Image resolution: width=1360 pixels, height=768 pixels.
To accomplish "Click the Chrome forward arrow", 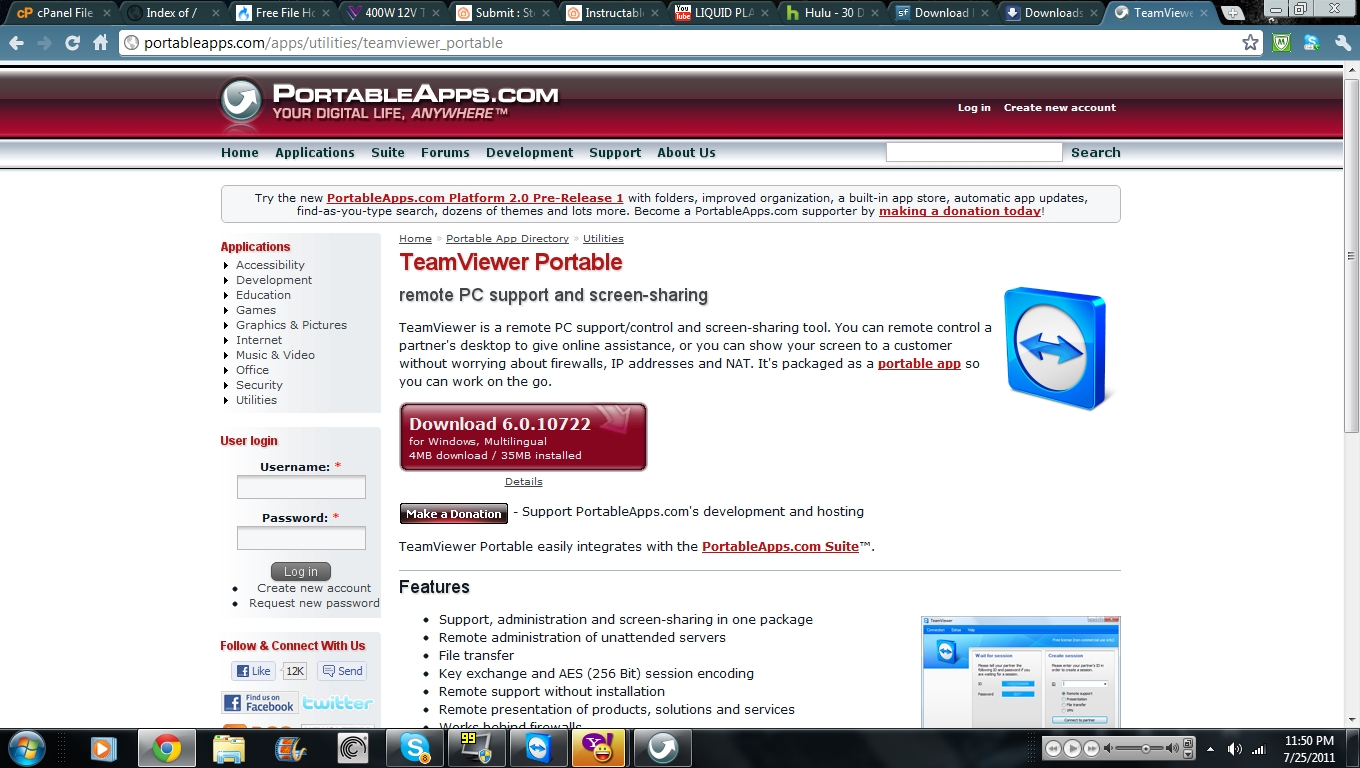I will tap(44, 43).
